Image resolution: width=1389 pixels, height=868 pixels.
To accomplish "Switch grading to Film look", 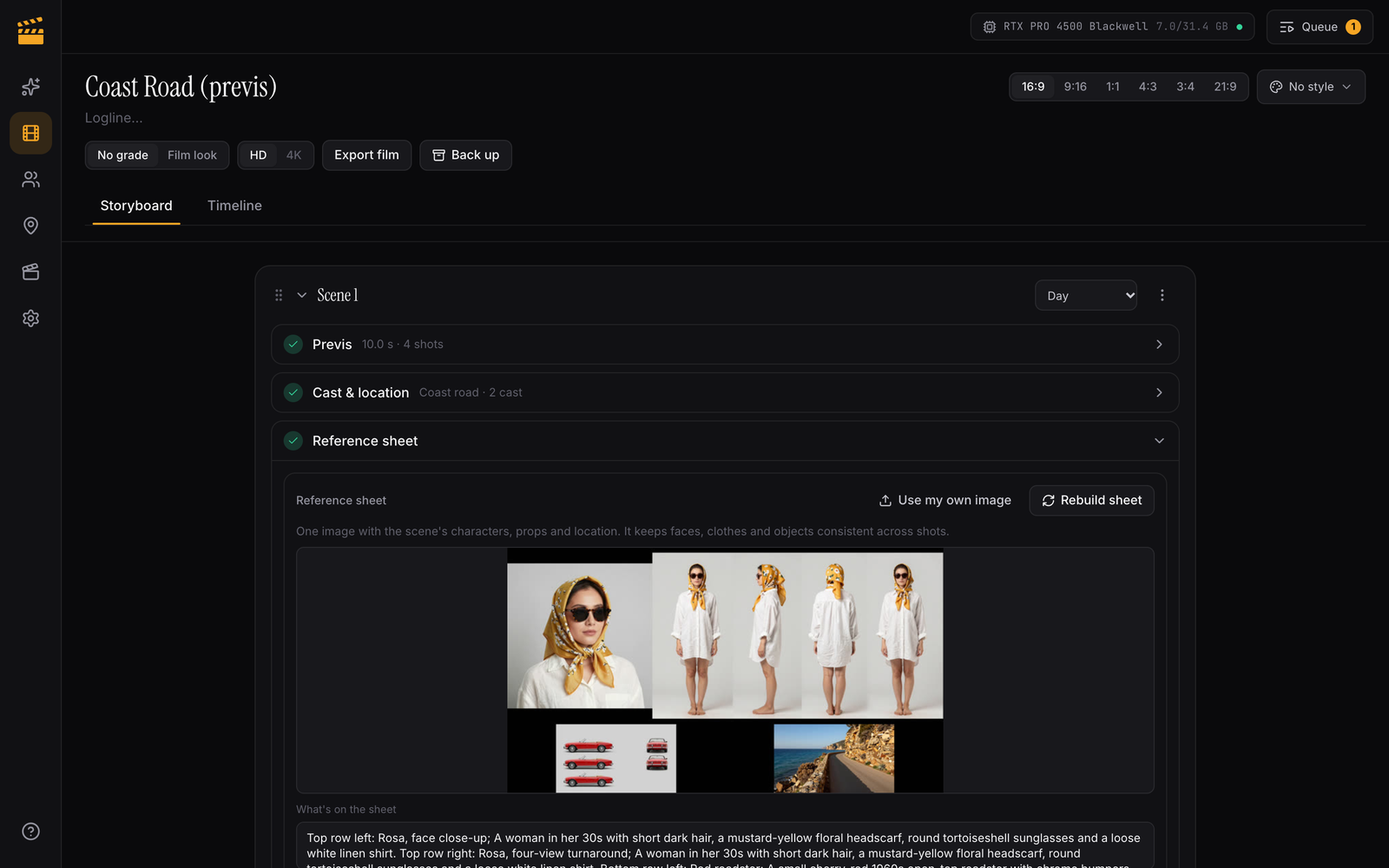I will (x=192, y=155).
